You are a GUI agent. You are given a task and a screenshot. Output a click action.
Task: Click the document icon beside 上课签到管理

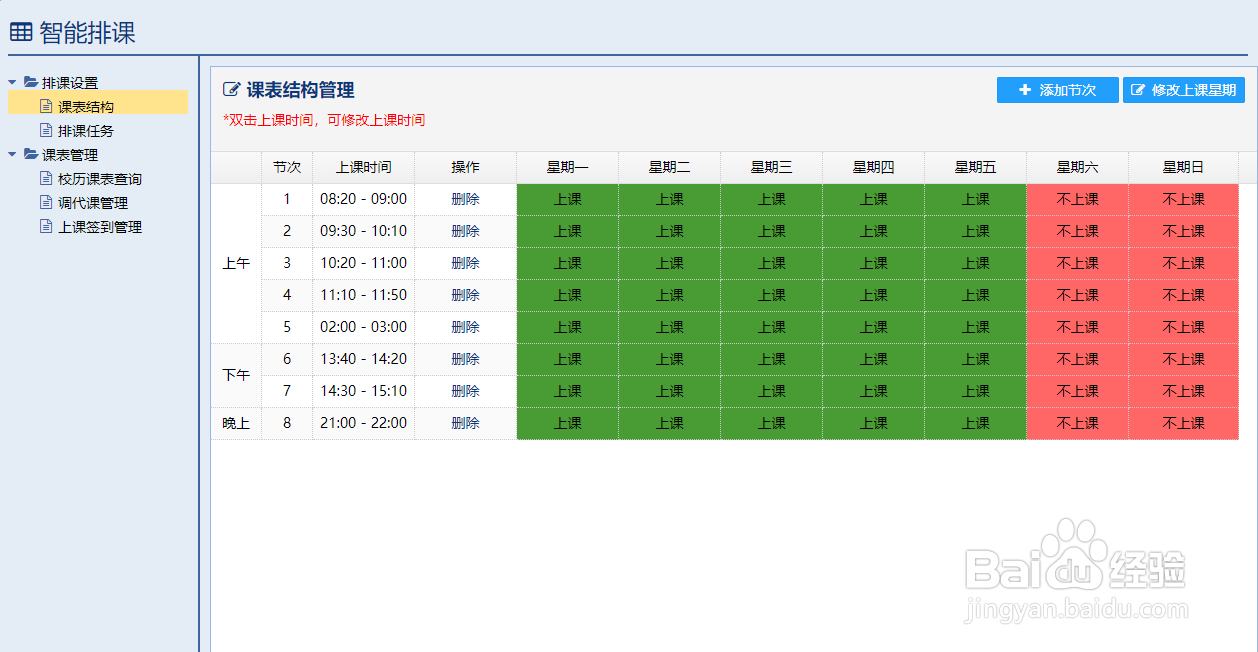point(45,226)
